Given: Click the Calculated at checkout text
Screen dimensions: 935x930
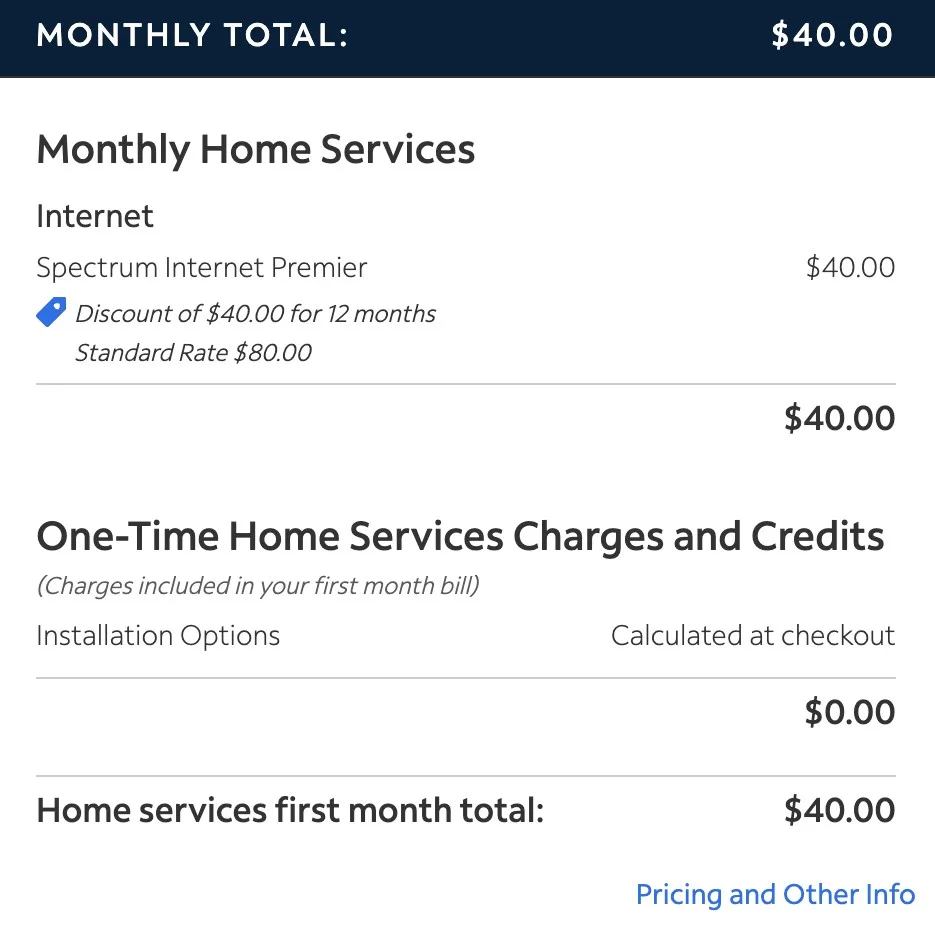Looking at the screenshot, I should click(752, 635).
